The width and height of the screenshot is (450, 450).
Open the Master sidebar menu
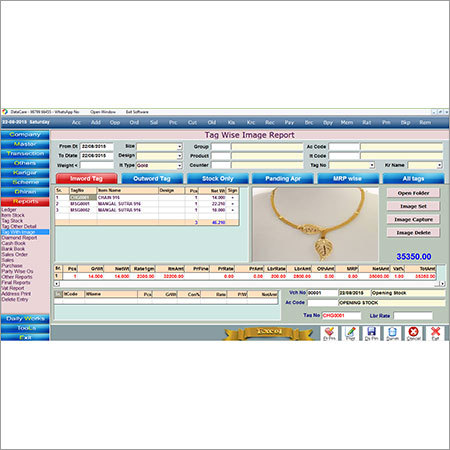25,144
